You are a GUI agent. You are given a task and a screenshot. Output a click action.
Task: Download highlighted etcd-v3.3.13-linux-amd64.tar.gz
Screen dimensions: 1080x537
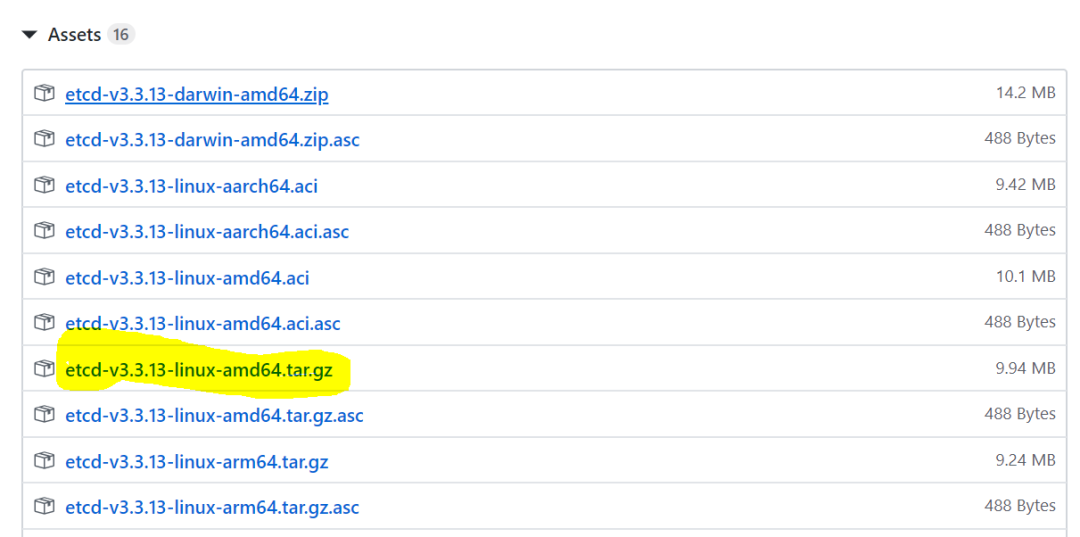click(x=198, y=371)
